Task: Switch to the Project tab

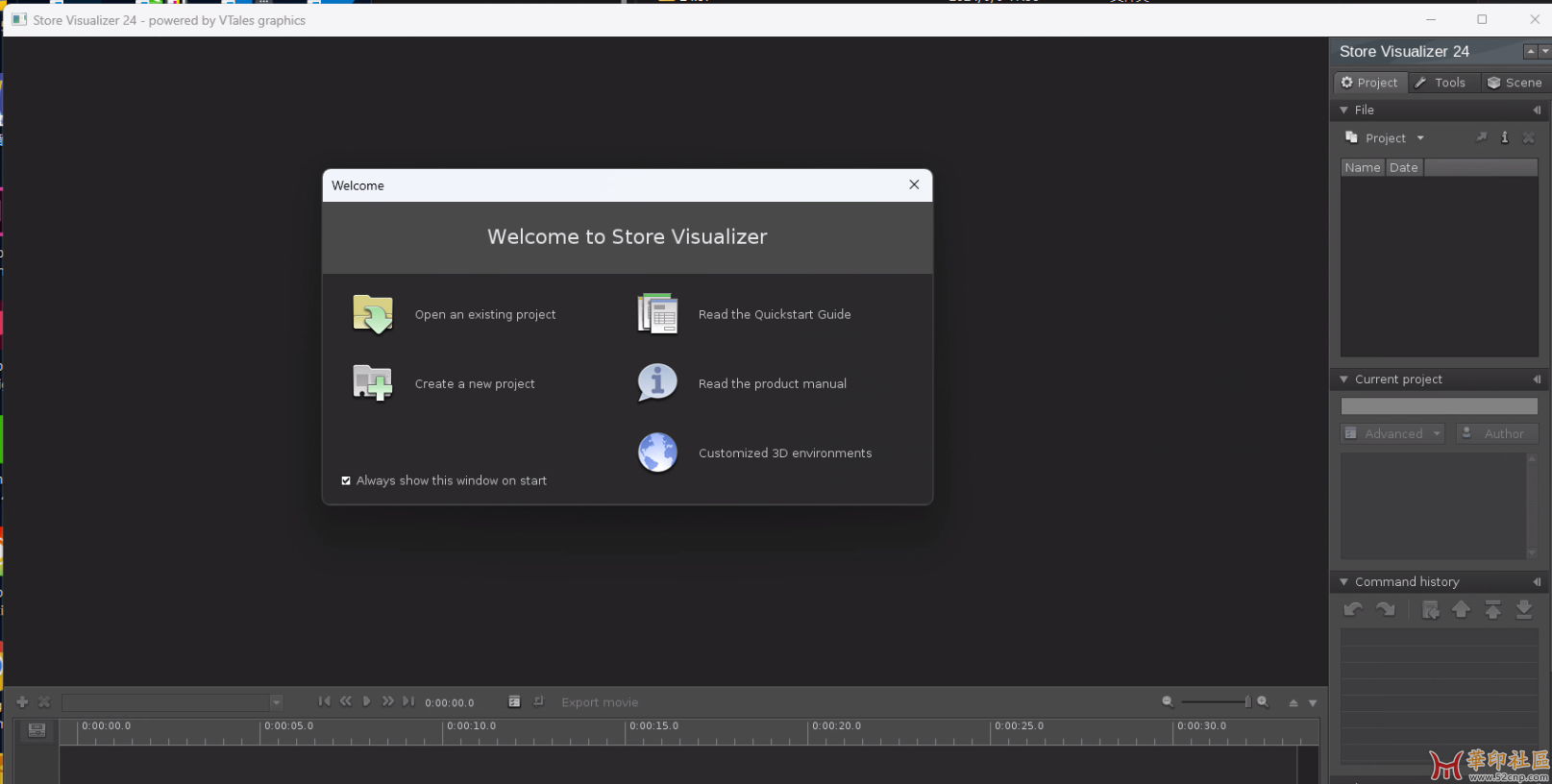Action: click(x=1370, y=83)
